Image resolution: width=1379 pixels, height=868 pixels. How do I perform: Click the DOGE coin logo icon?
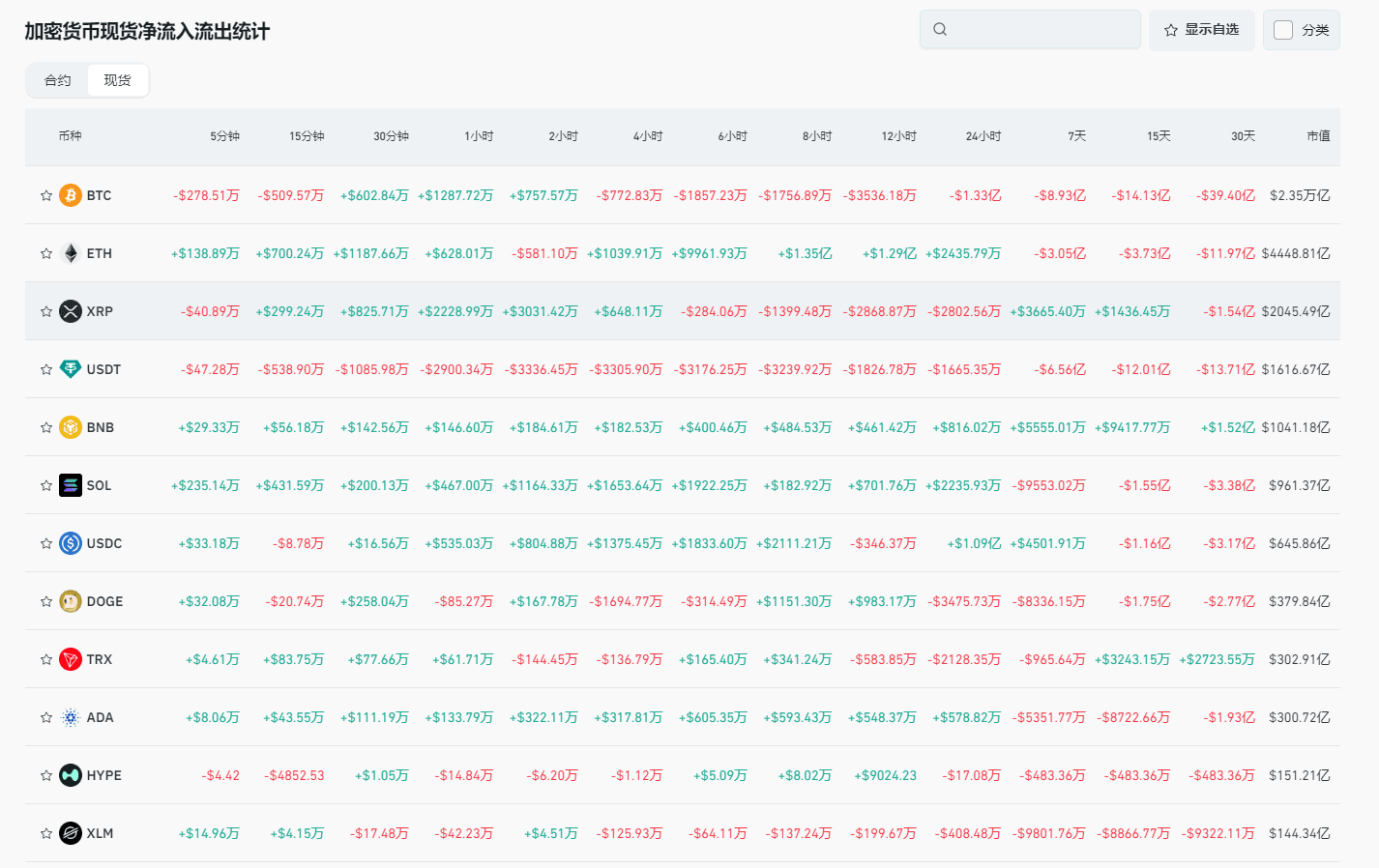pos(71,601)
